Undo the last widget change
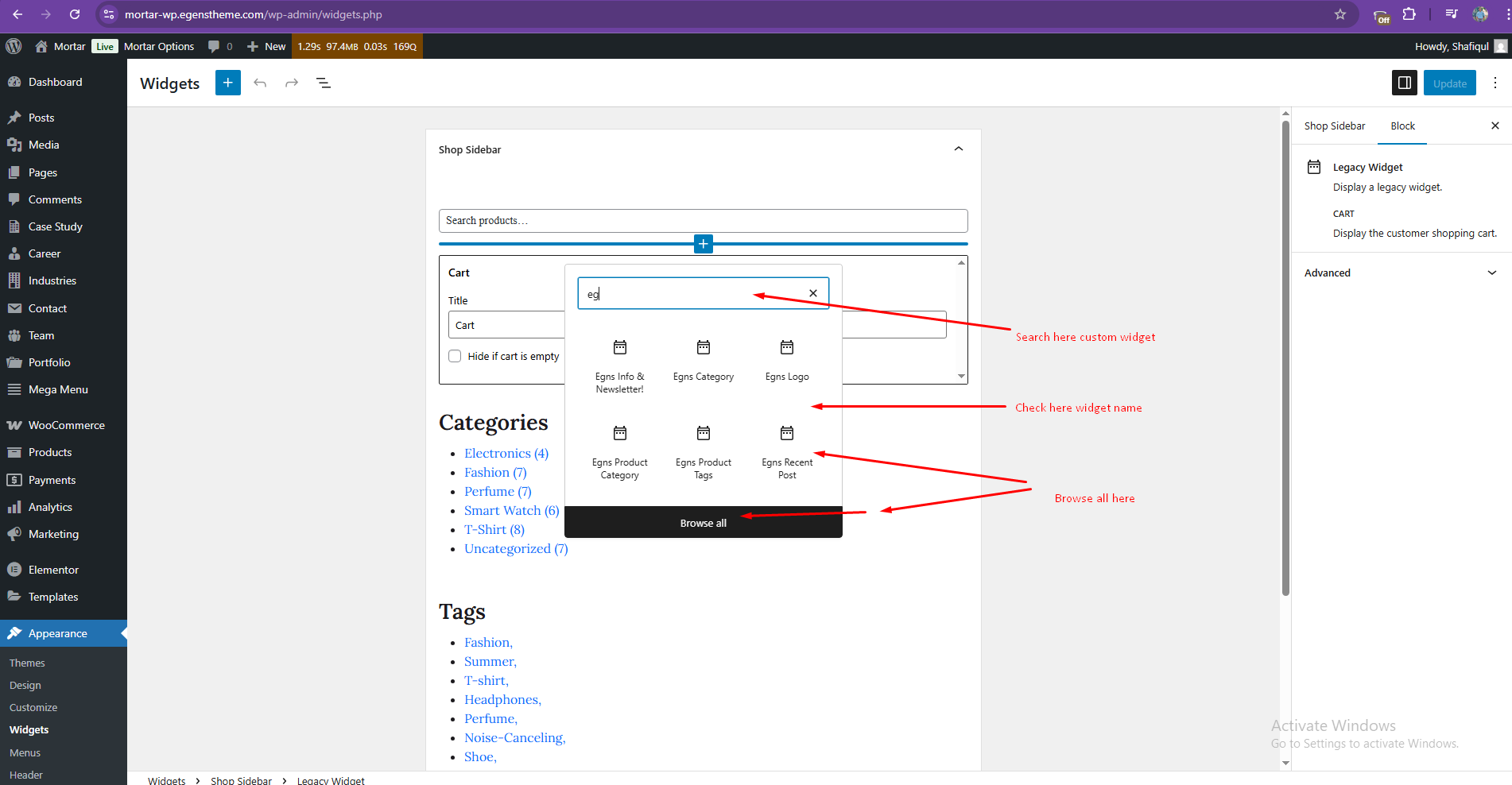The image size is (1512, 785). (x=260, y=83)
